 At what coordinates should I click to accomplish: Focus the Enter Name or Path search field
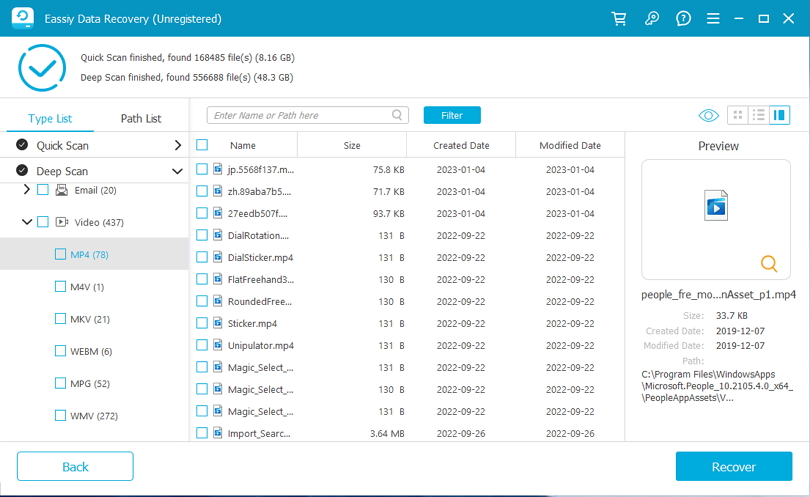click(x=307, y=115)
